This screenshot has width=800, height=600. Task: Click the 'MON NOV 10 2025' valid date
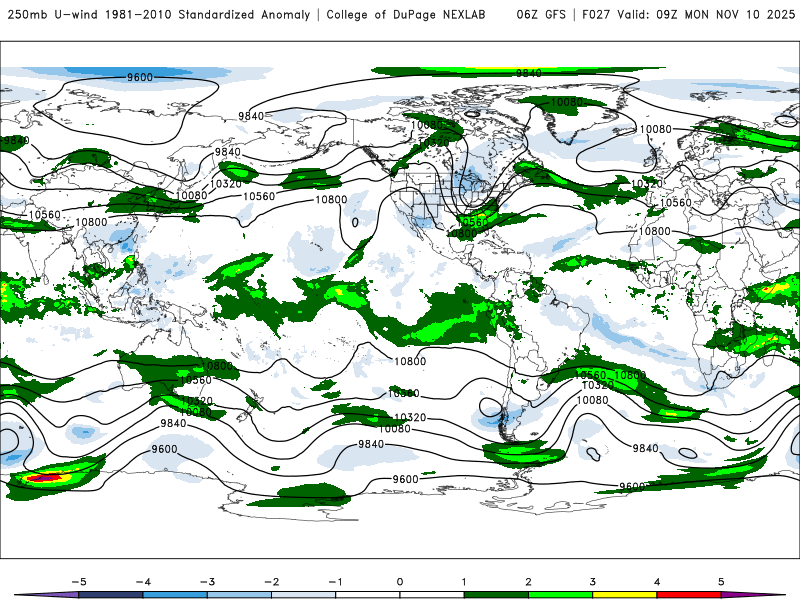(x=739, y=14)
